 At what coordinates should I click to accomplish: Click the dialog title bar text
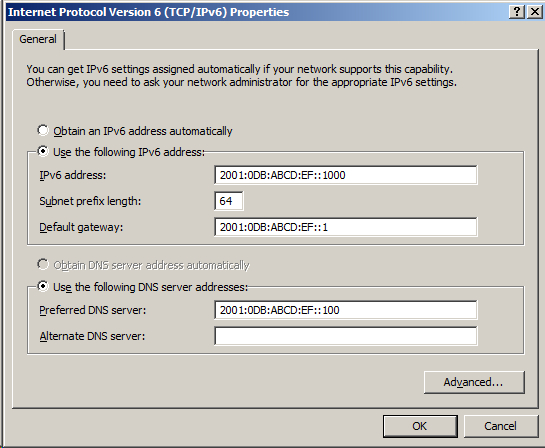(148, 12)
